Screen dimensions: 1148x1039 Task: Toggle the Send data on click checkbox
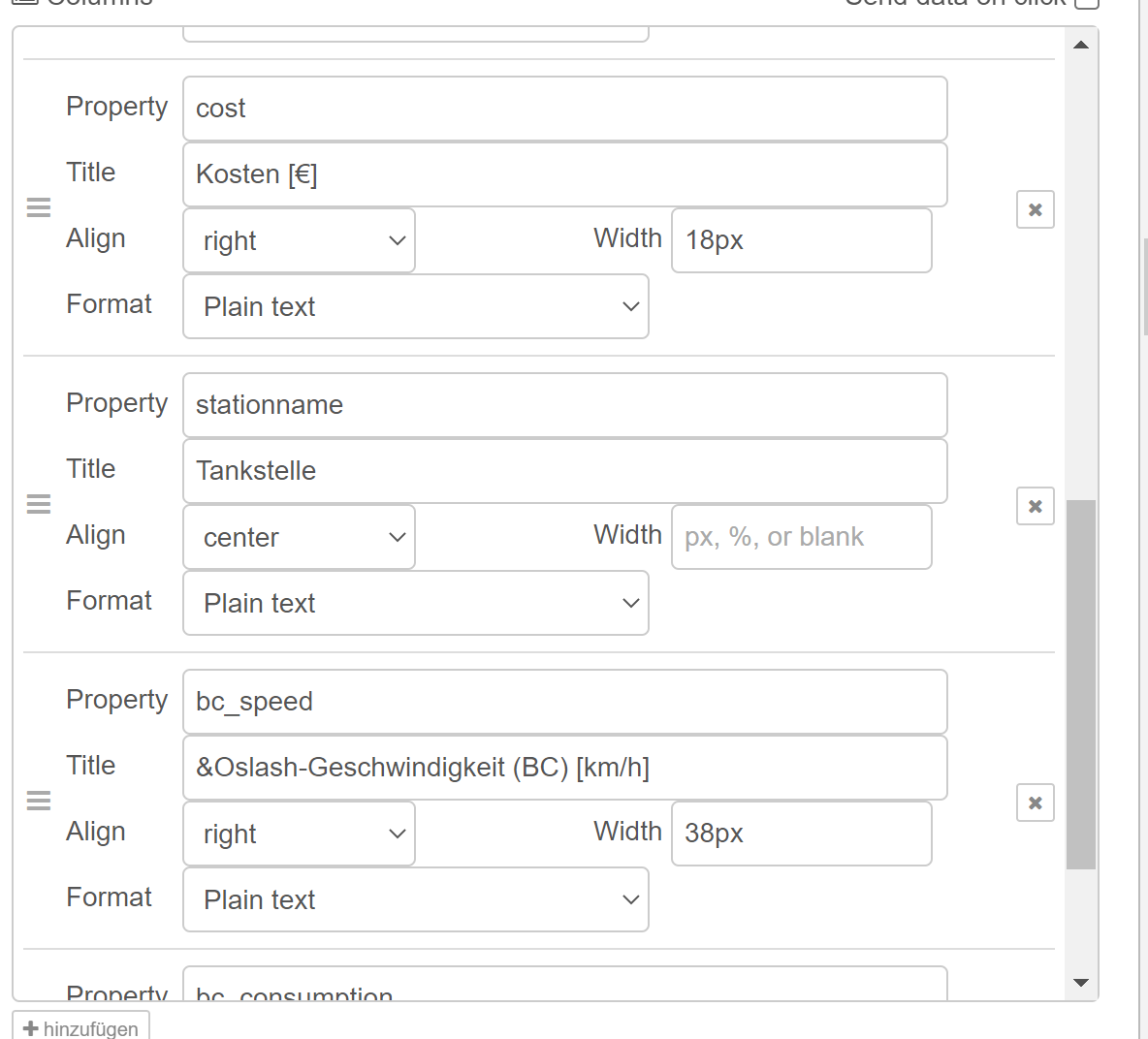click(x=1088, y=2)
